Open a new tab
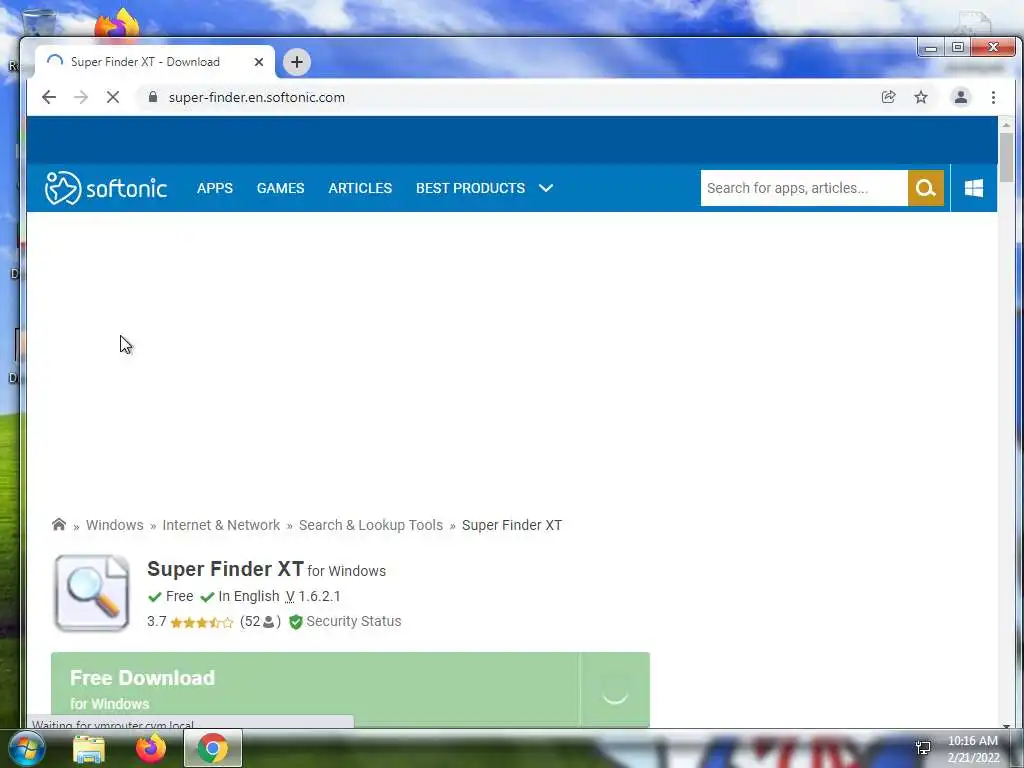Screen dimensions: 1024x768 (296, 62)
